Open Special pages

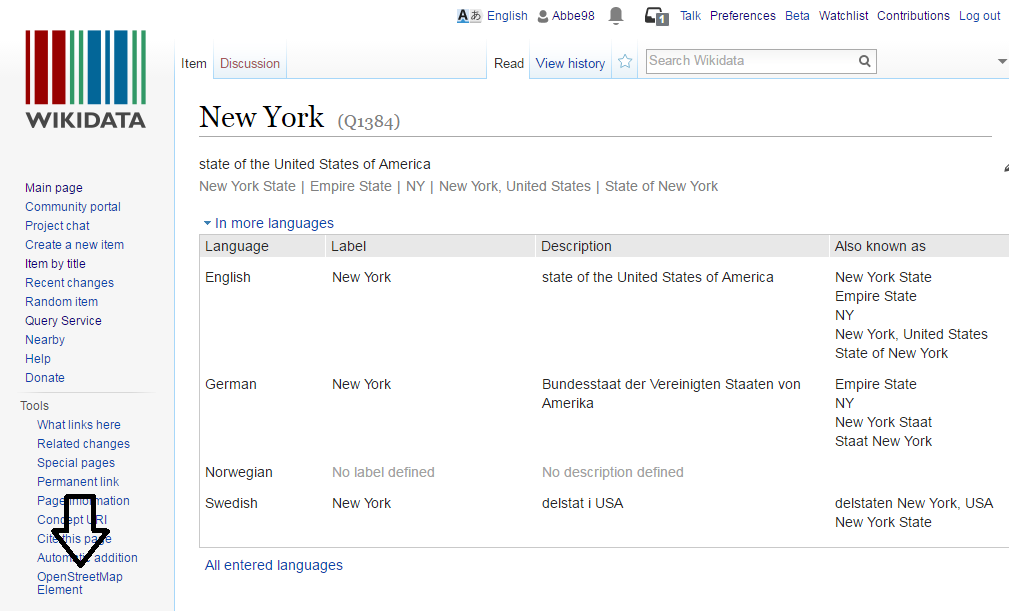(x=76, y=463)
